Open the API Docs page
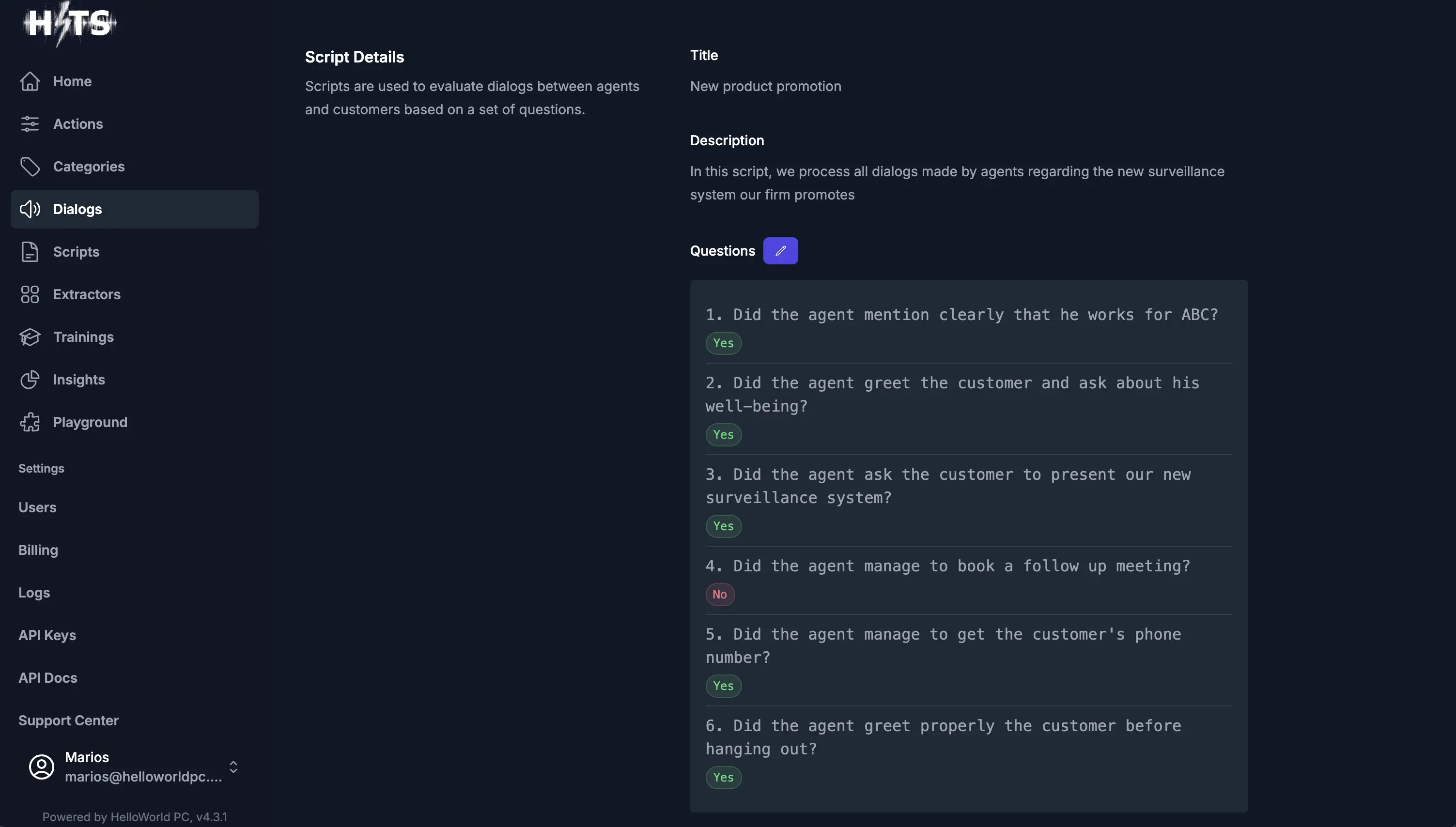Screen dimensions: 1456x827 pyautogui.click(x=48, y=677)
